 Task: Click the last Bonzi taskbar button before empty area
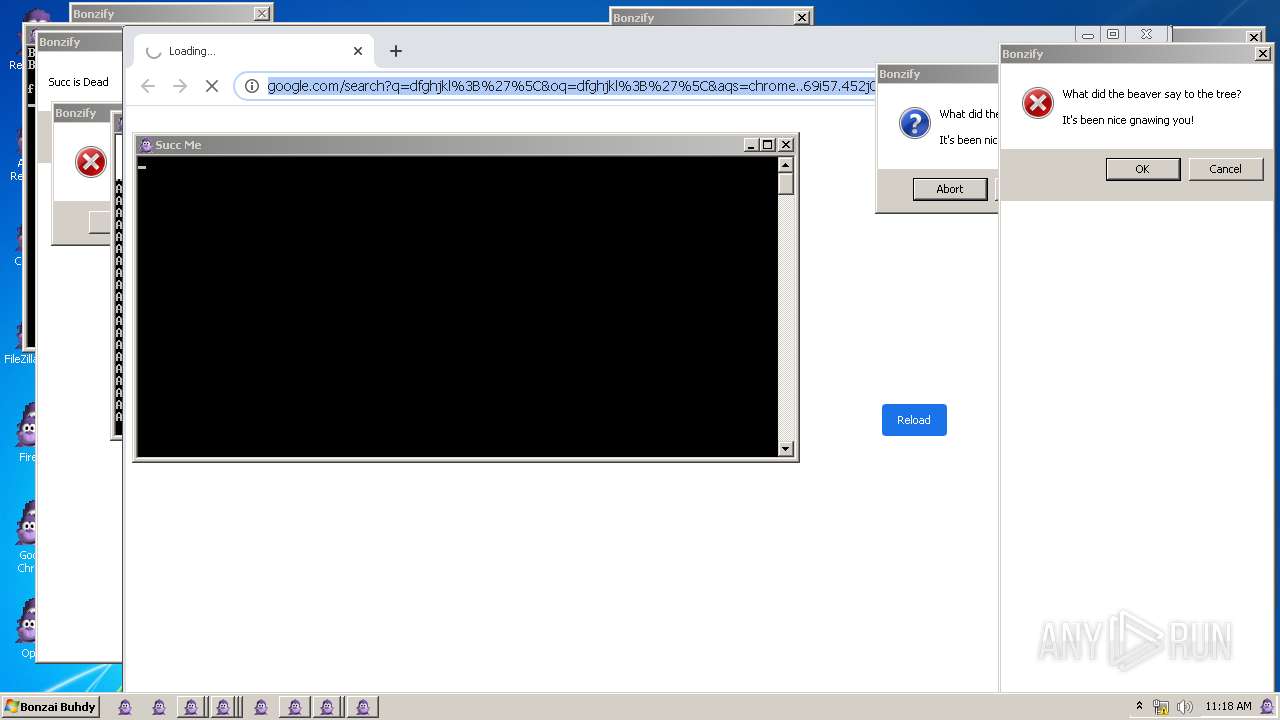[x=362, y=707]
